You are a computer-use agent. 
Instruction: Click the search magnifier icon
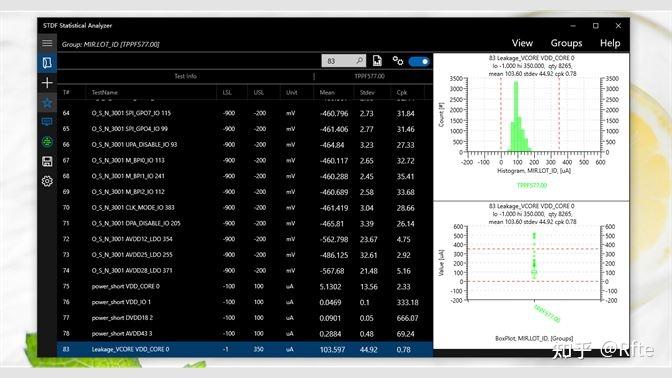coord(360,61)
